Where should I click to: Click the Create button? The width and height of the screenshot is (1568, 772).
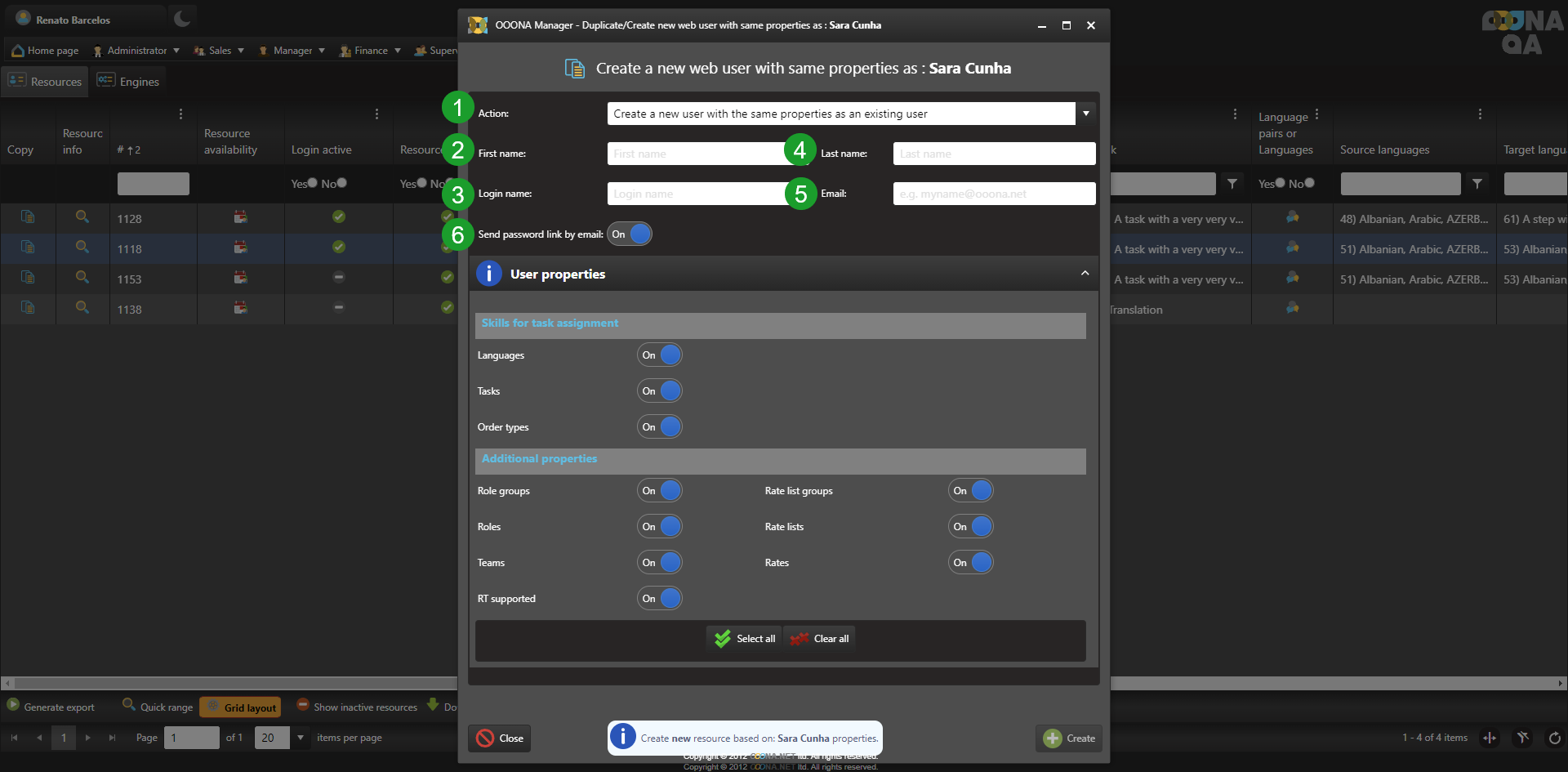point(1069,739)
